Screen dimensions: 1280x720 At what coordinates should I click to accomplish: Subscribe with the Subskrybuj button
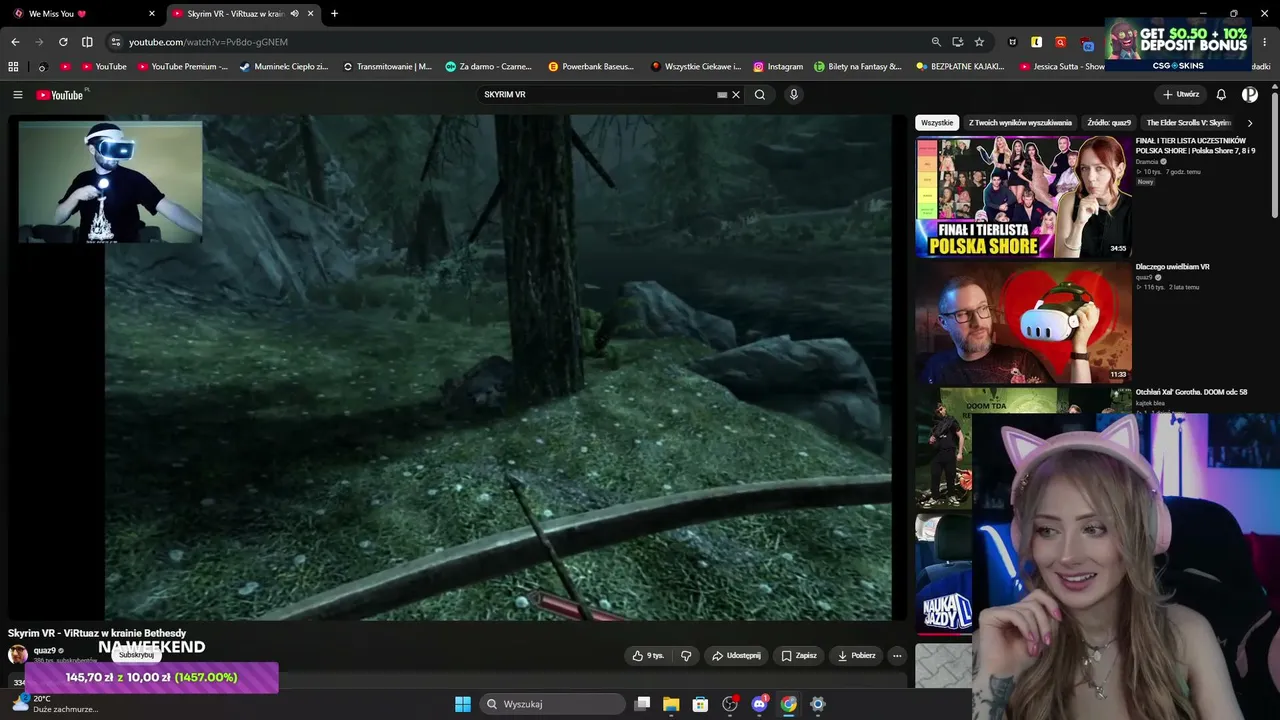(x=136, y=655)
